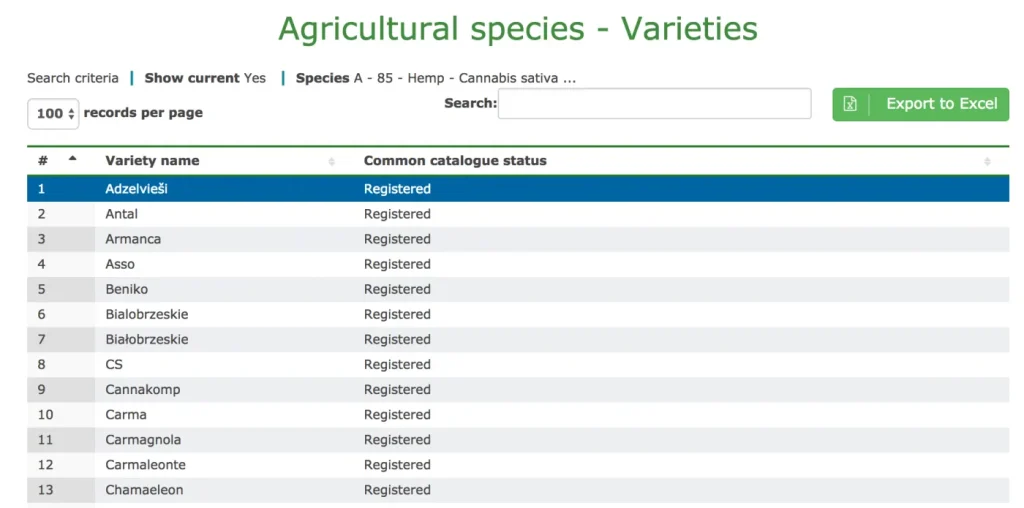The image size is (1024, 508).
Task: Click the Excel icon on the export button
Action: 850,104
